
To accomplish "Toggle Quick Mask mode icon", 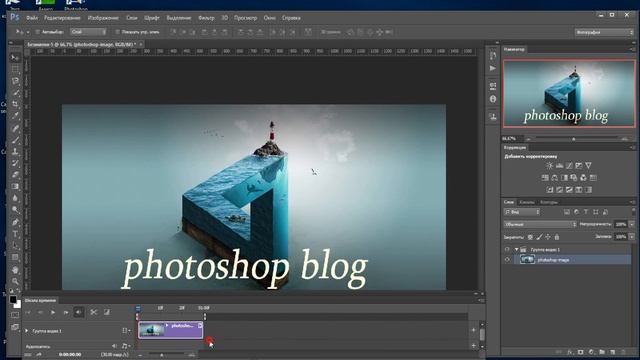I will pos(15,315).
